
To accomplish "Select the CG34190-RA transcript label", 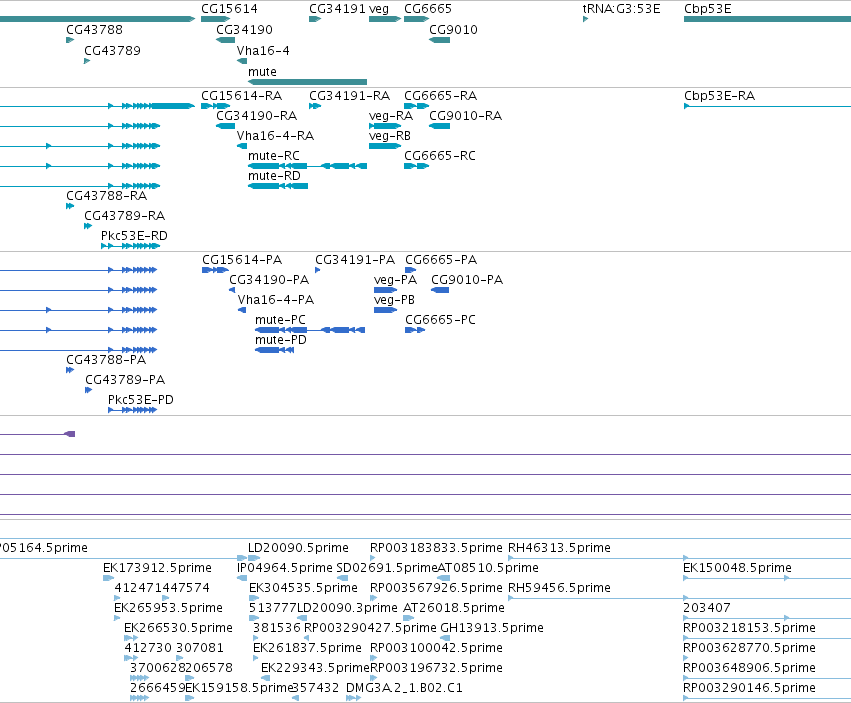I will click(x=257, y=116).
